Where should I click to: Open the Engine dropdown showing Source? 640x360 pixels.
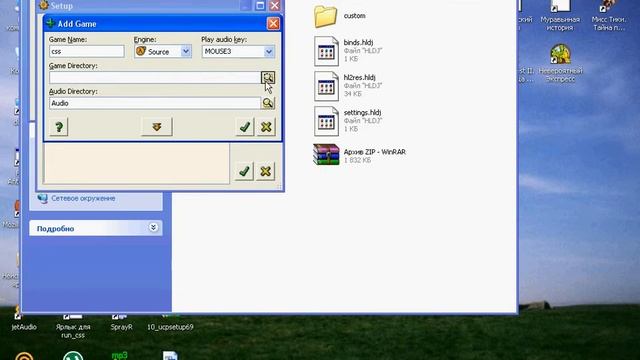186,51
